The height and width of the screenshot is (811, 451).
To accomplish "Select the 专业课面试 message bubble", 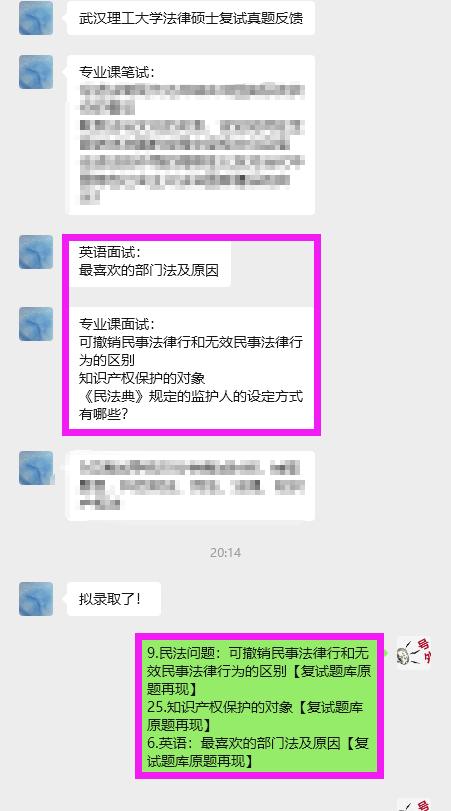I will coord(191,369).
